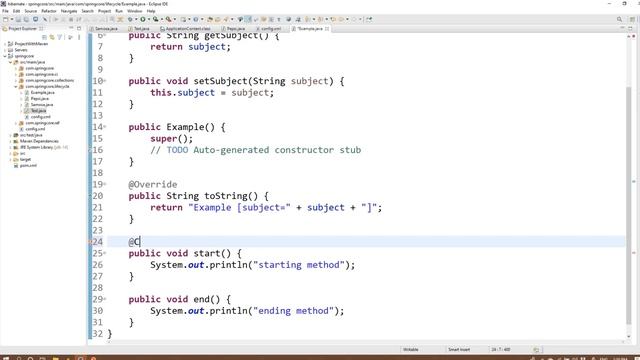Open the Project Explorer view menu (three dots)

(x=79, y=37)
